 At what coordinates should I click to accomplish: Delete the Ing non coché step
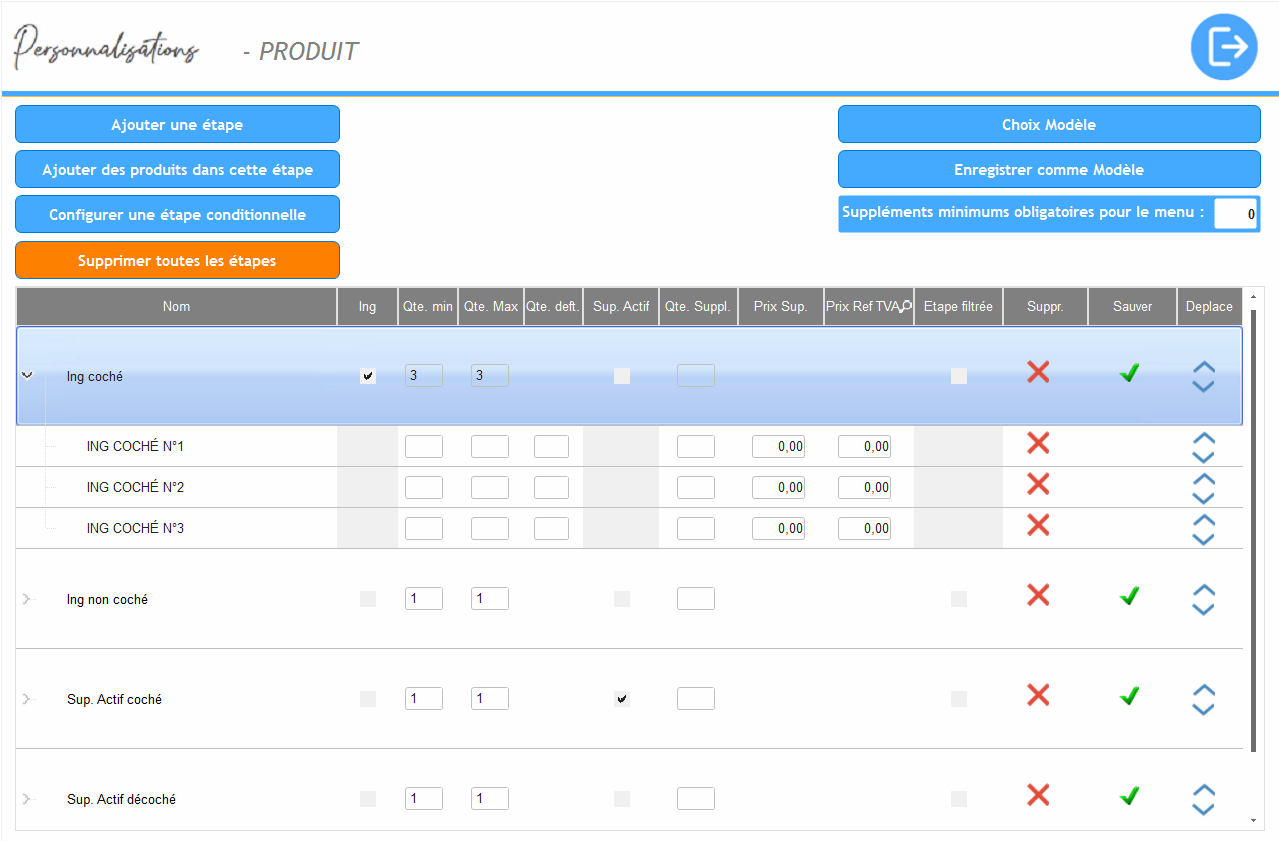pos(1038,595)
